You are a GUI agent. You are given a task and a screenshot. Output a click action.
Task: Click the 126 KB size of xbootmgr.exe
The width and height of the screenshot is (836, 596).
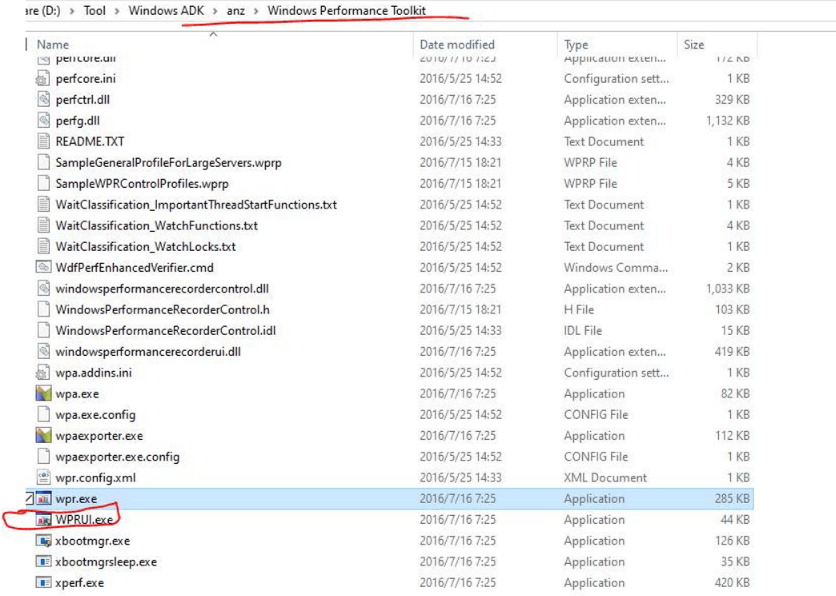[x=732, y=541]
